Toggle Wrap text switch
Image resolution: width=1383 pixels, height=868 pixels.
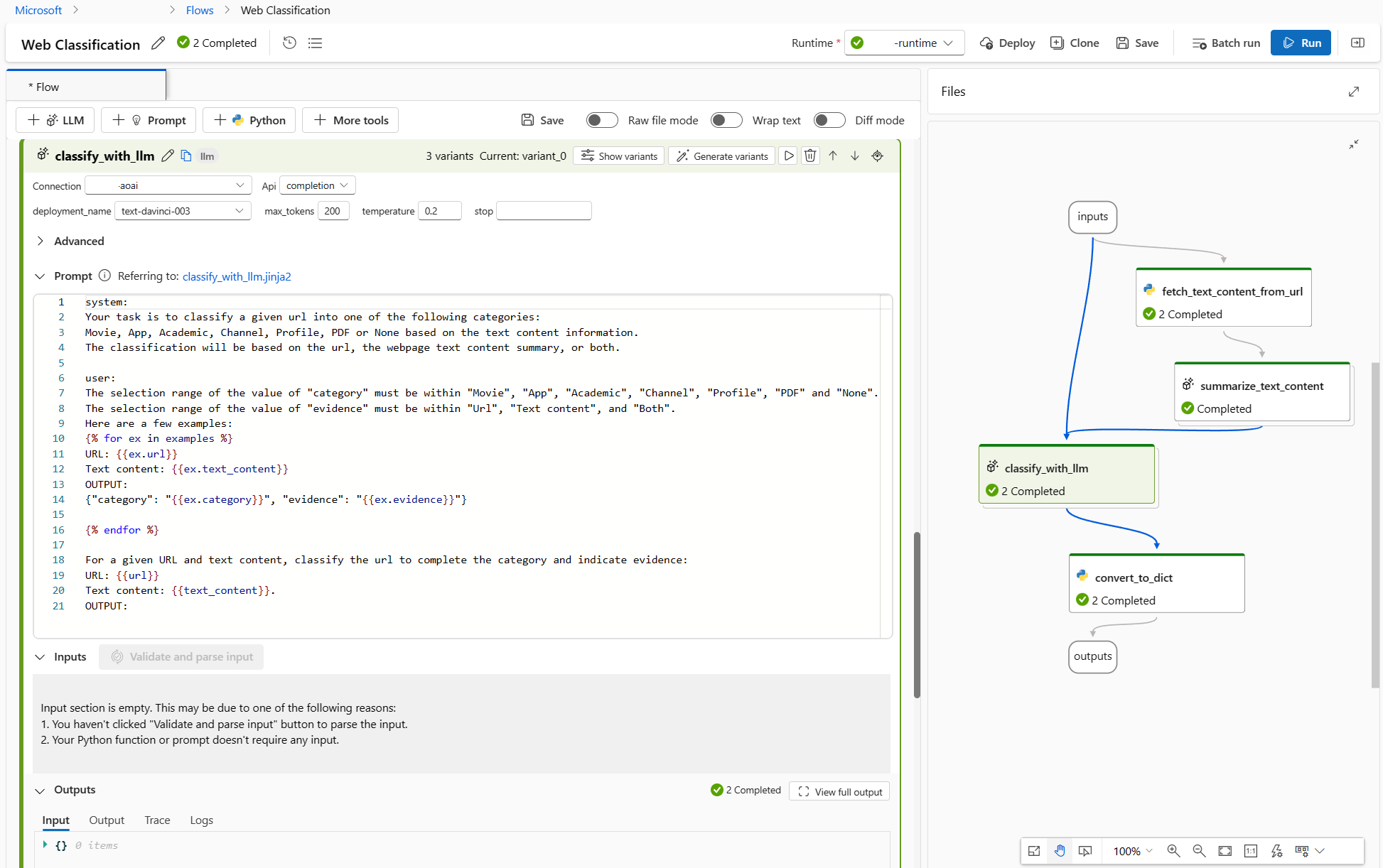pos(728,119)
